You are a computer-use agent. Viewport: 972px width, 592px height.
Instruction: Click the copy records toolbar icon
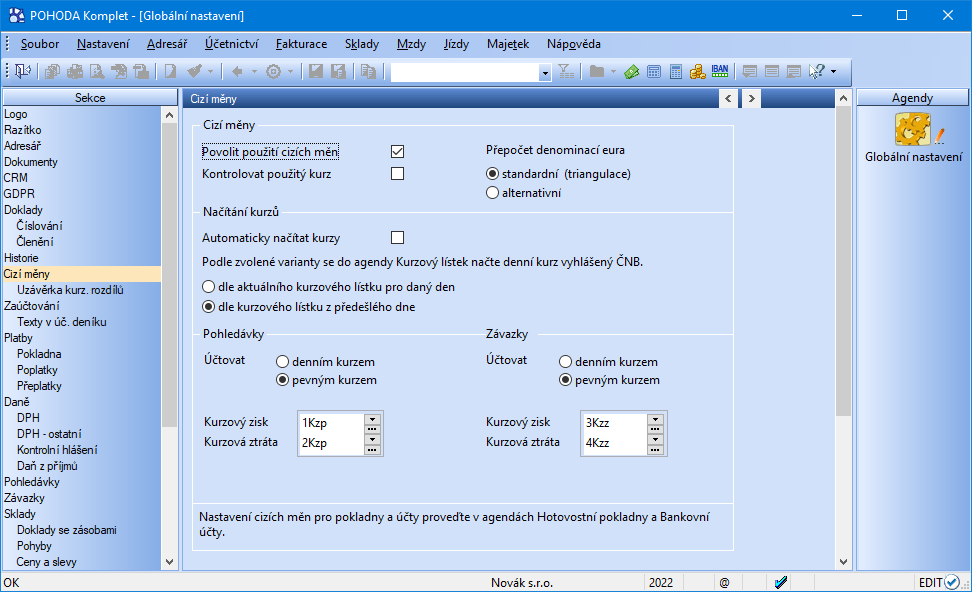[52, 72]
